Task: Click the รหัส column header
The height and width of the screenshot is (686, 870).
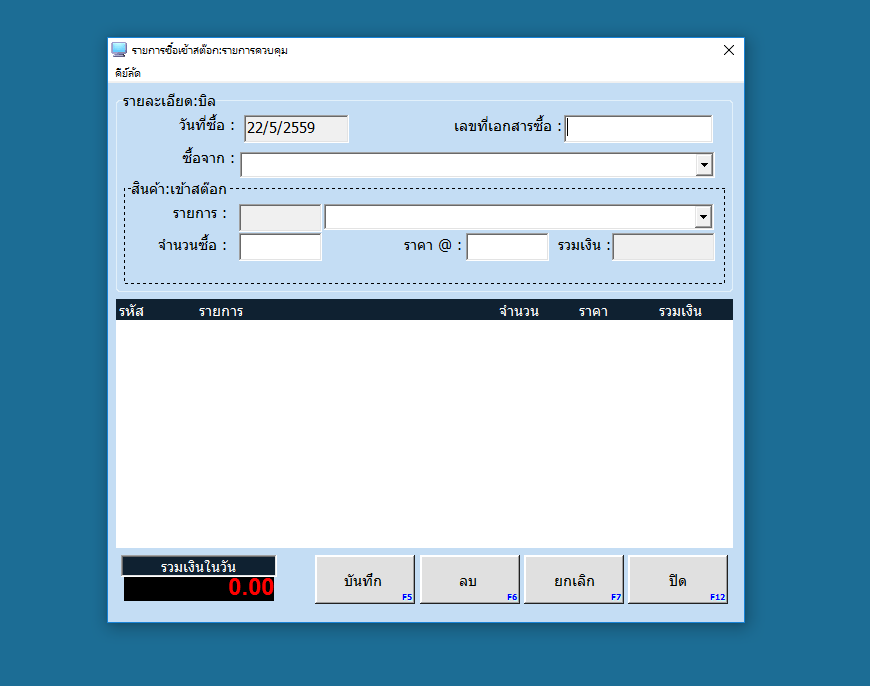Action: coord(131,311)
